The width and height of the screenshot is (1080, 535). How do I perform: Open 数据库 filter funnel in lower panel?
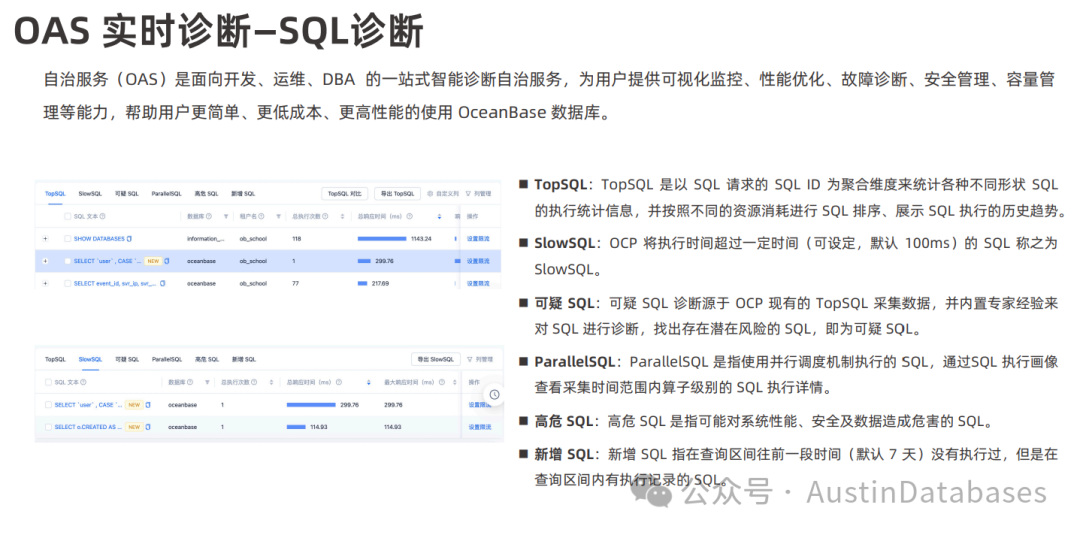click(x=207, y=382)
